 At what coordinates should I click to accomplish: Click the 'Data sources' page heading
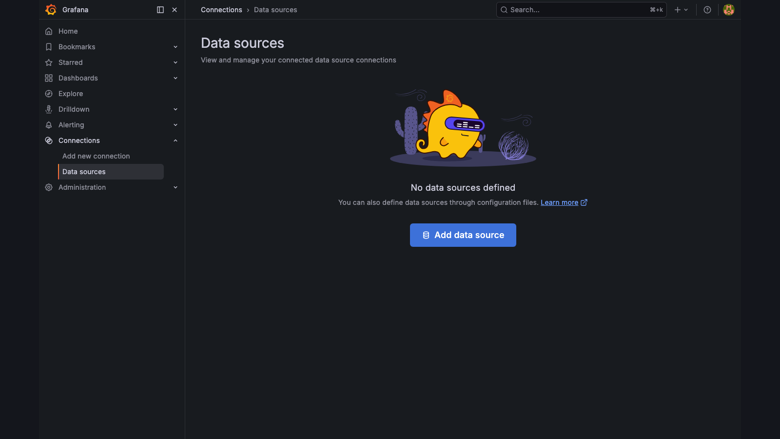(242, 43)
